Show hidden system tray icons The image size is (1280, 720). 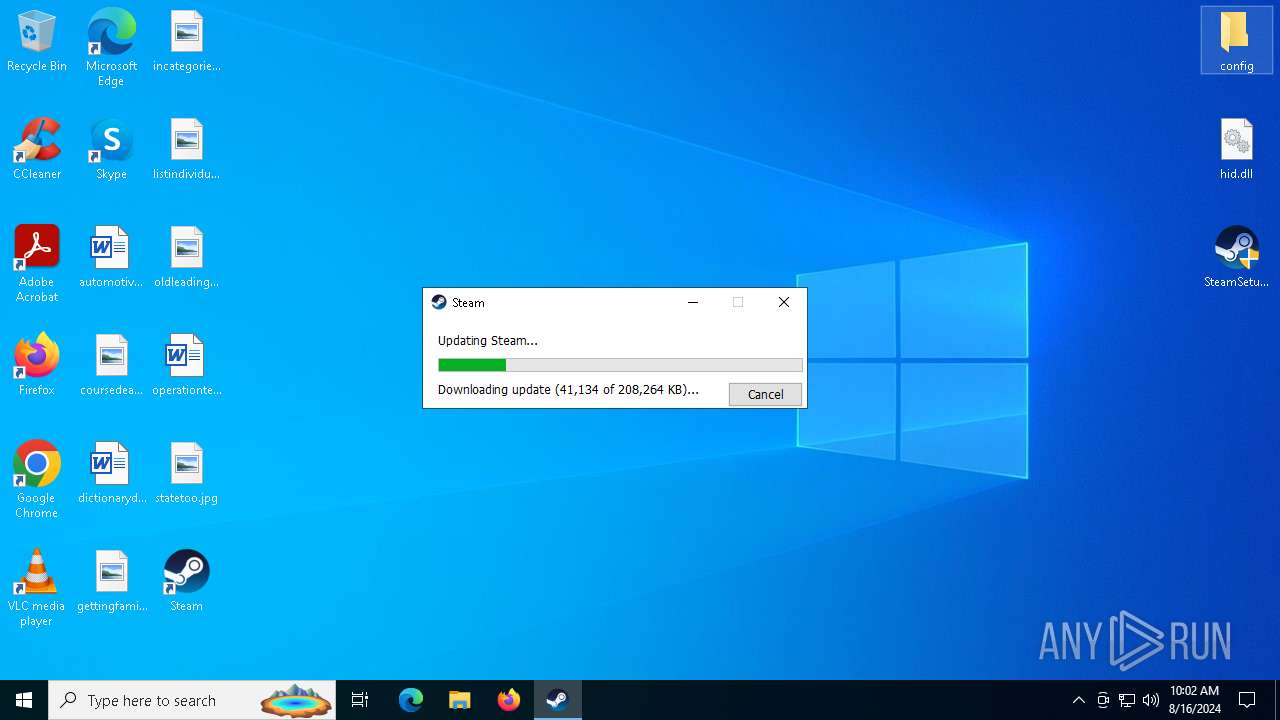[x=1078, y=700]
